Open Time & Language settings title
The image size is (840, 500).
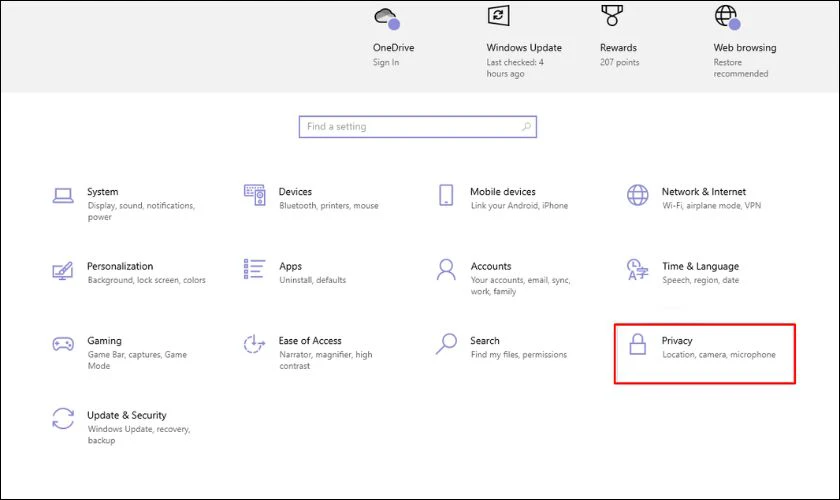pos(700,266)
